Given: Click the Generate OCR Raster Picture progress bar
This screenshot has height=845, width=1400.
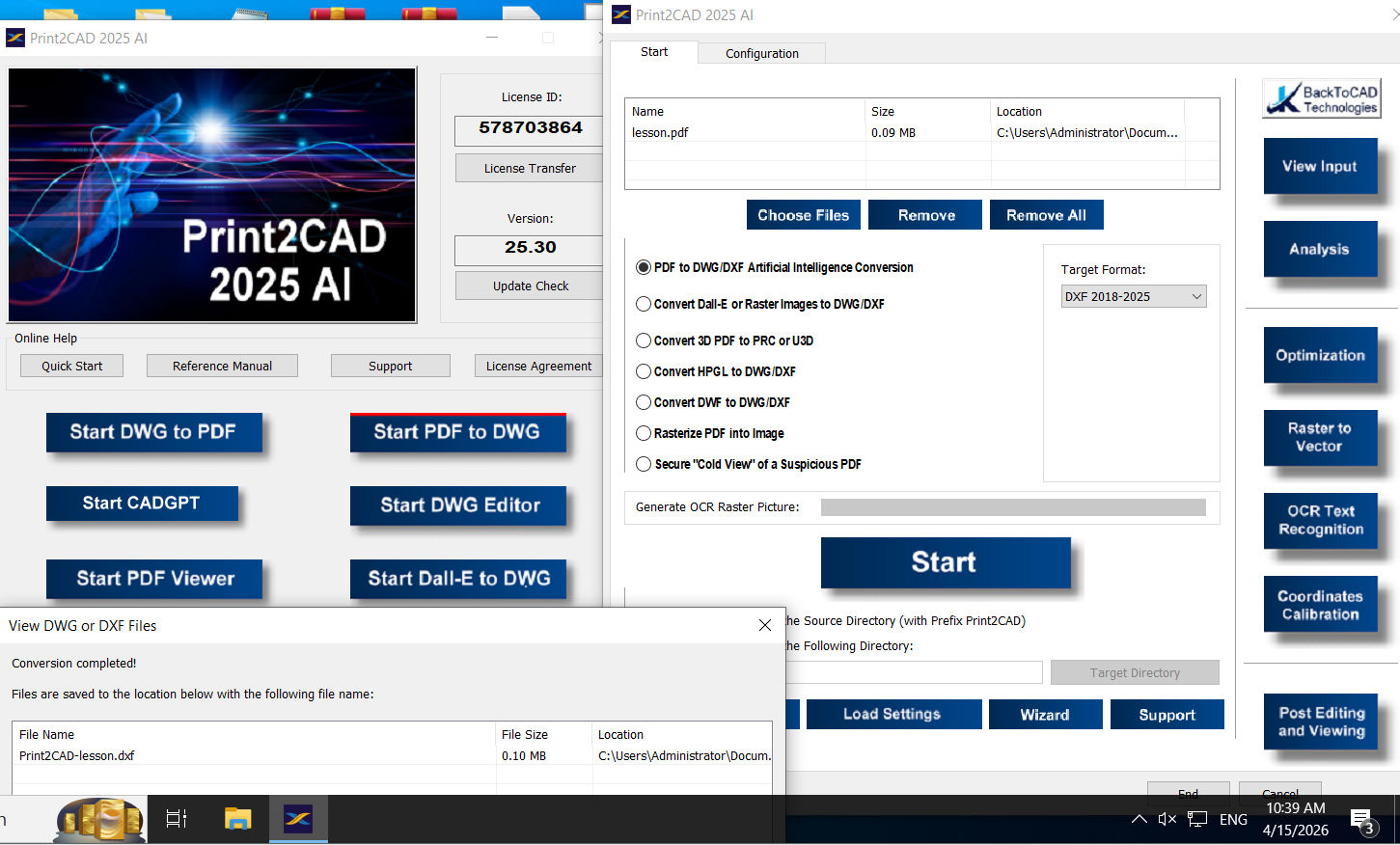Looking at the screenshot, I should [1013, 507].
